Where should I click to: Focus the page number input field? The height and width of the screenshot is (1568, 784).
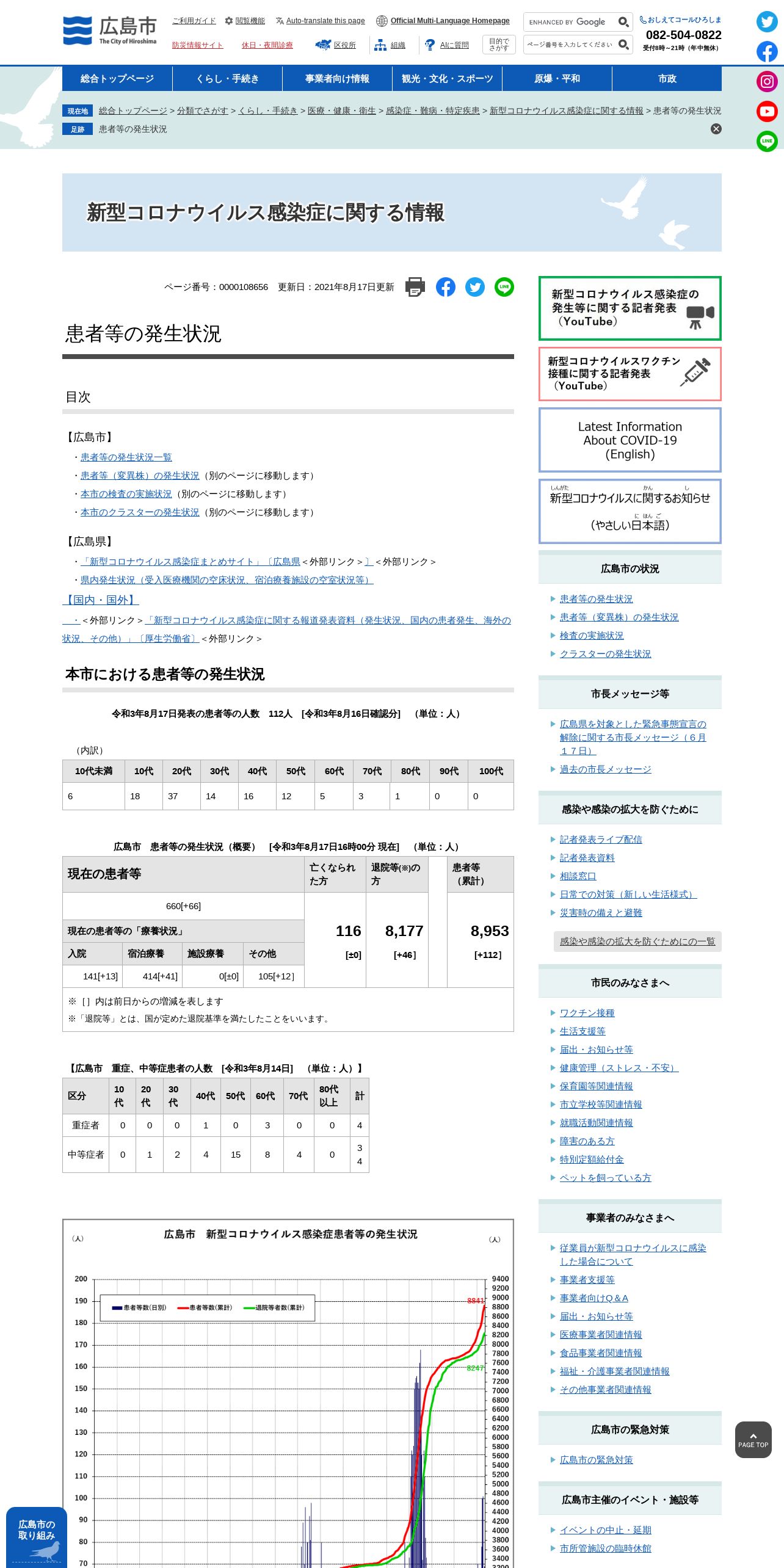pyautogui.click(x=570, y=45)
